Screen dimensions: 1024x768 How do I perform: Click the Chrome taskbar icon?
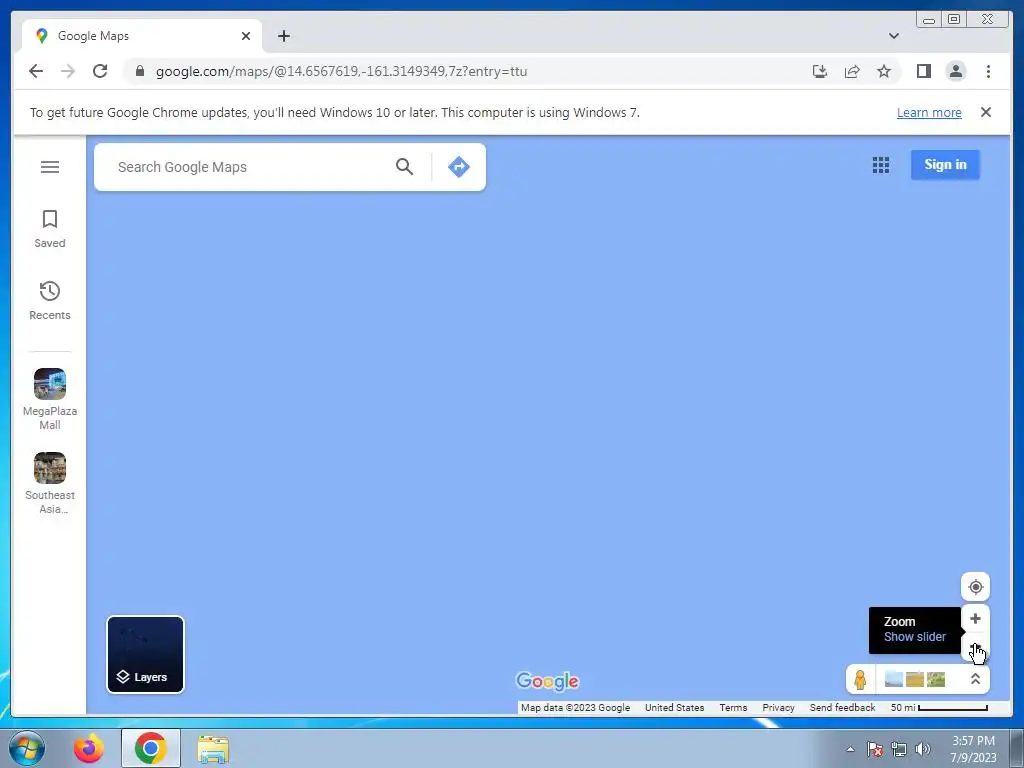(x=150, y=748)
